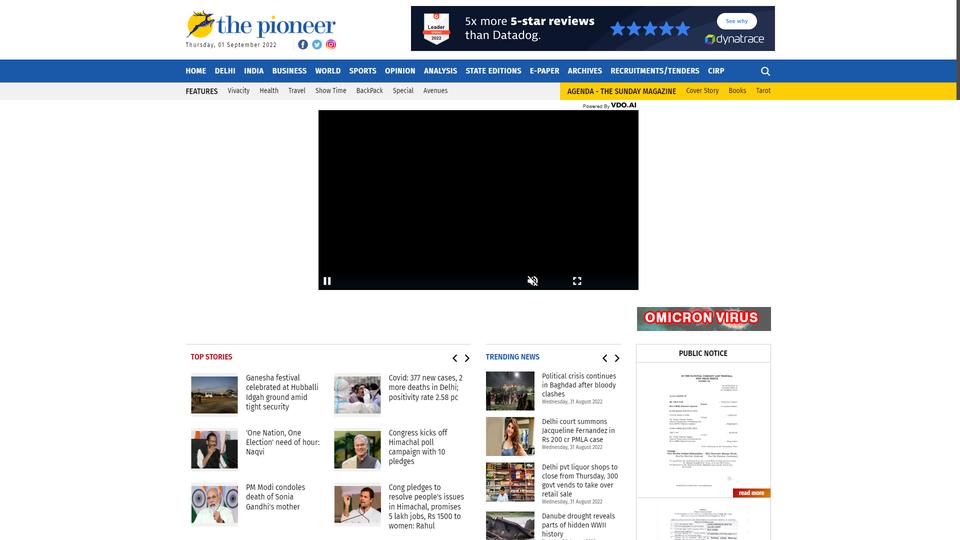Open PM Modi condoles story
This screenshot has width=960, height=540.
tap(276, 497)
